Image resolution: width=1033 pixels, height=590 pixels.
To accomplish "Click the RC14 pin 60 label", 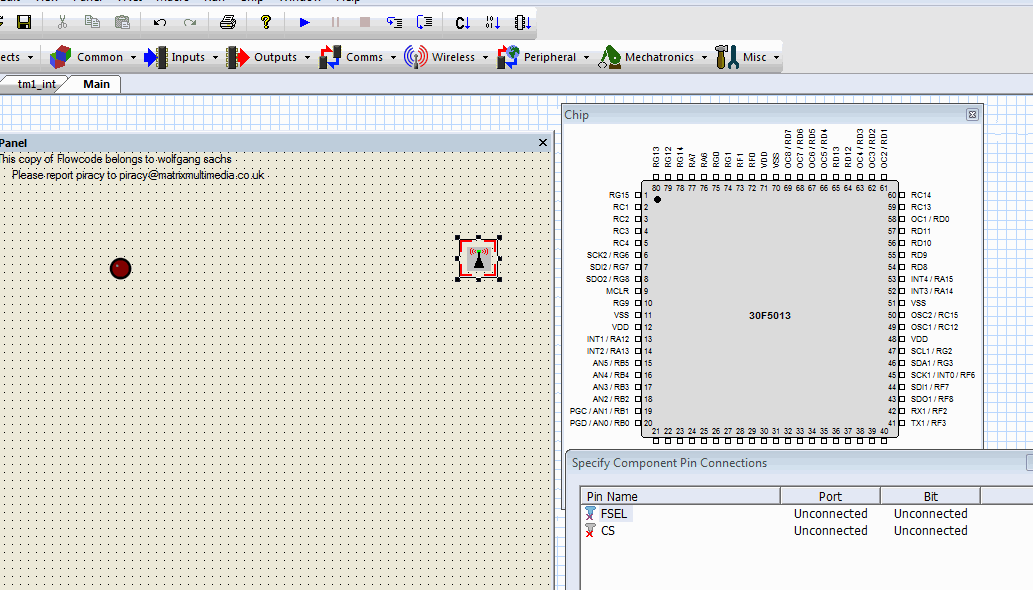I will click(x=920, y=195).
